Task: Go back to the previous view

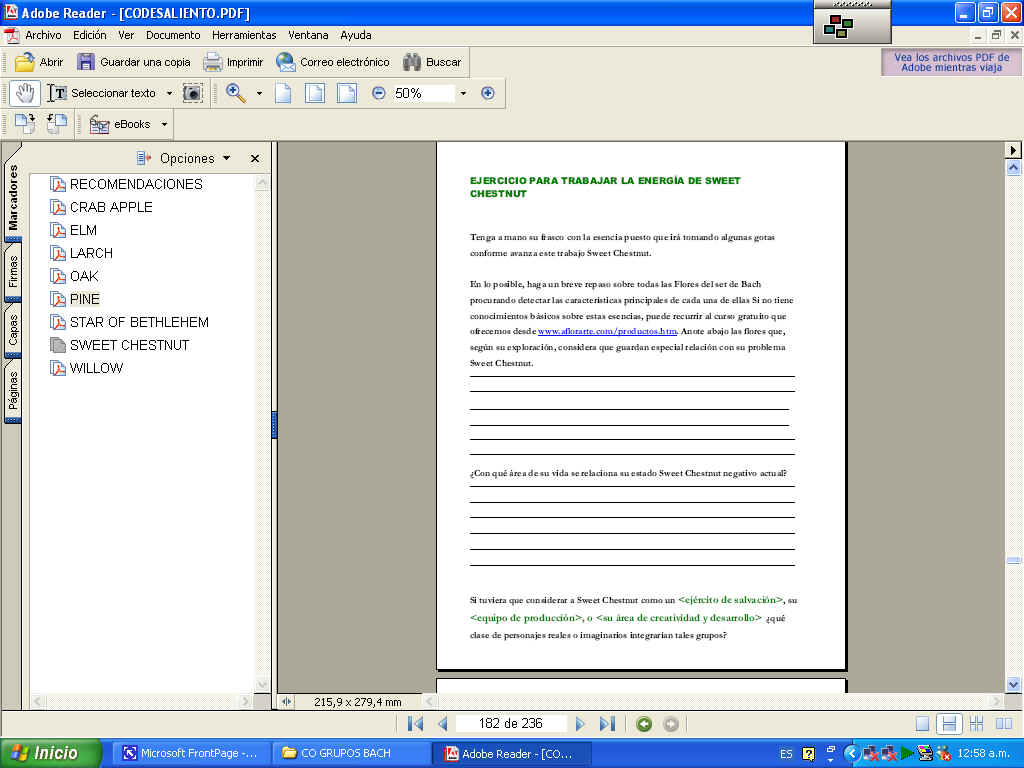Action: pos(644,724)
